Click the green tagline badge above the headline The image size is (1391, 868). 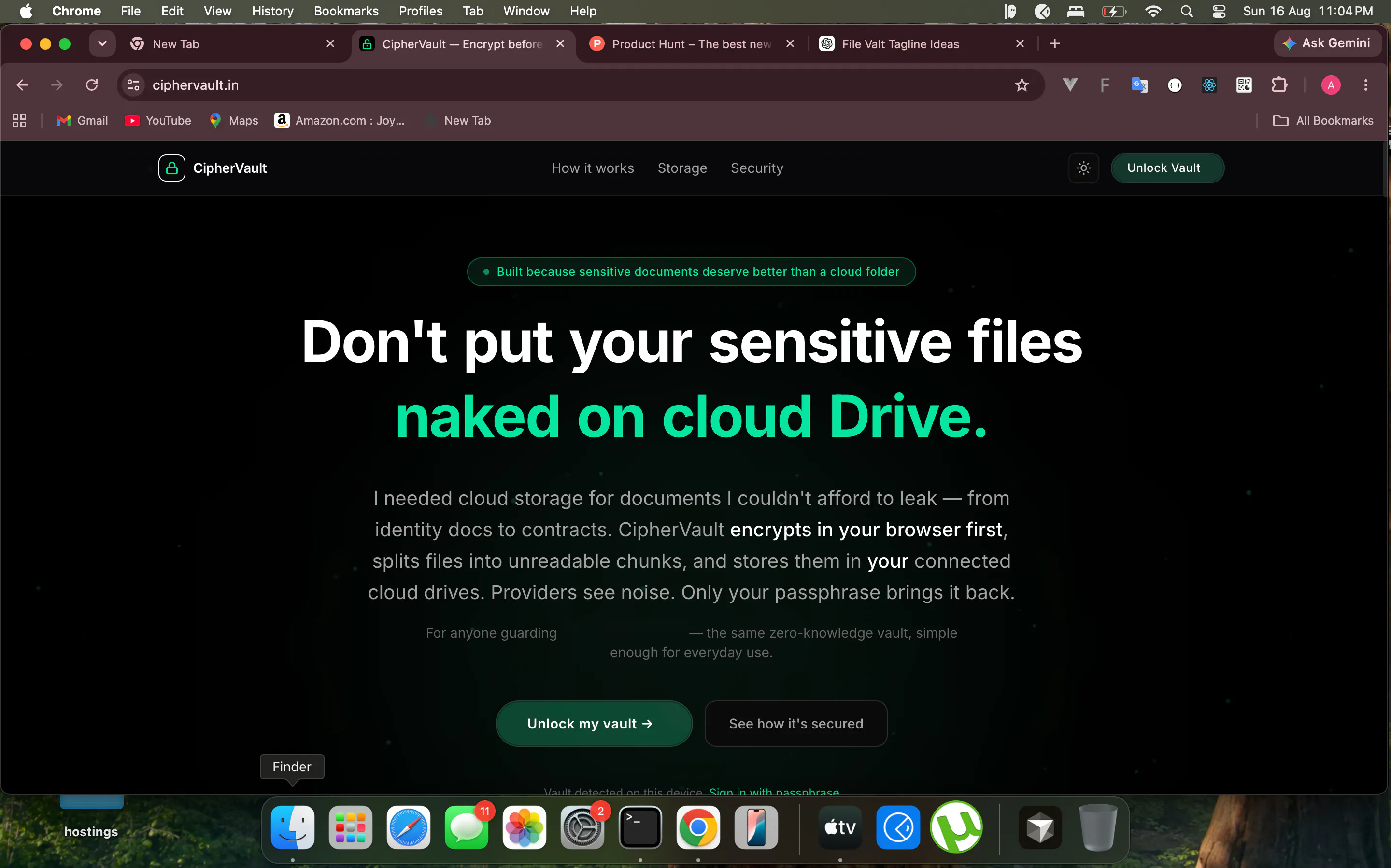click(x=691, y=271)
